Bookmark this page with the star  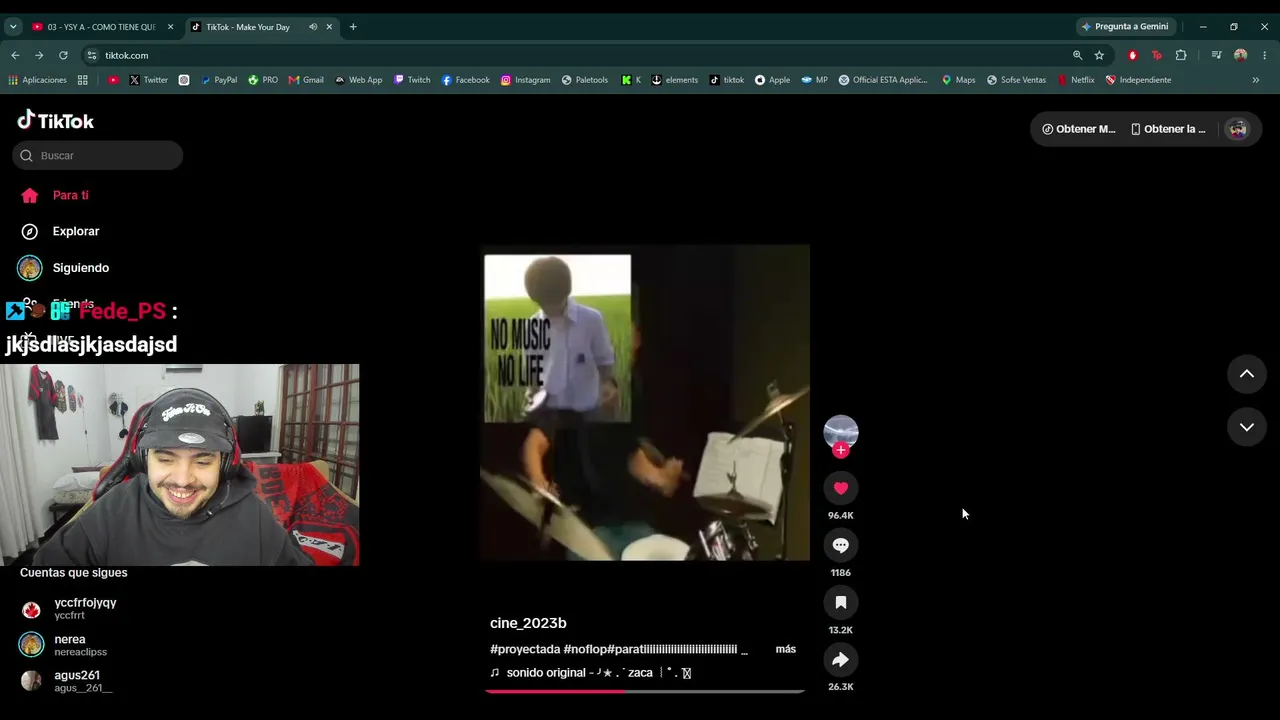(x=1099, y=55)
